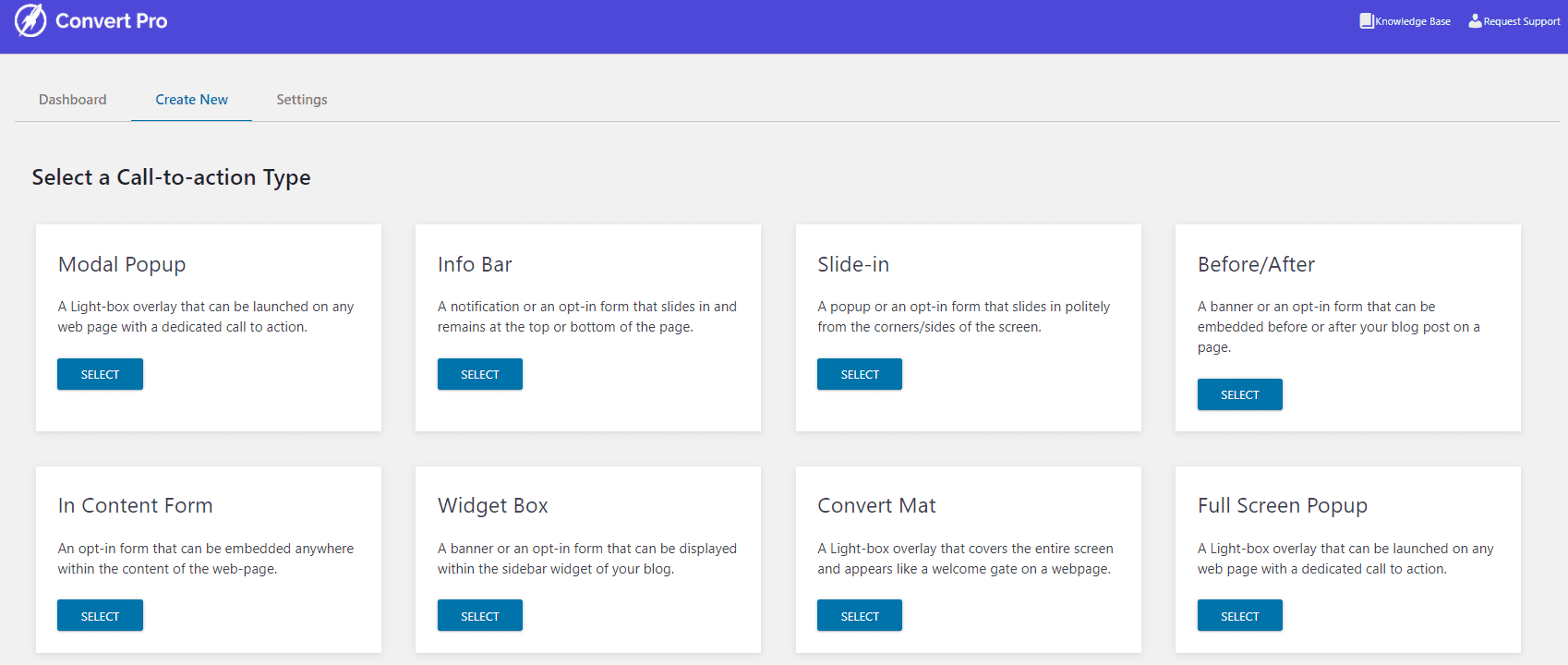Click the Knowledge Base book icon
The height and width of the screenshot is (665, 1568).
coord(1366,20)
